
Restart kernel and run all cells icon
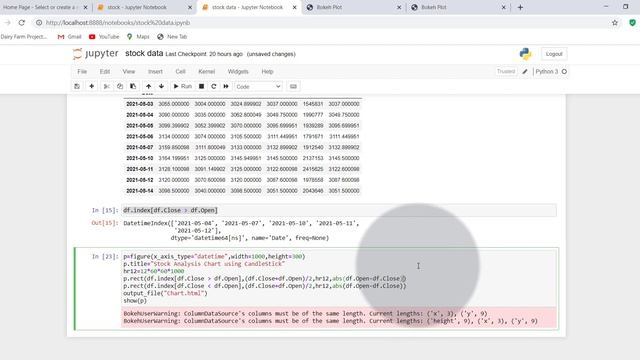[x=226, y=87]
